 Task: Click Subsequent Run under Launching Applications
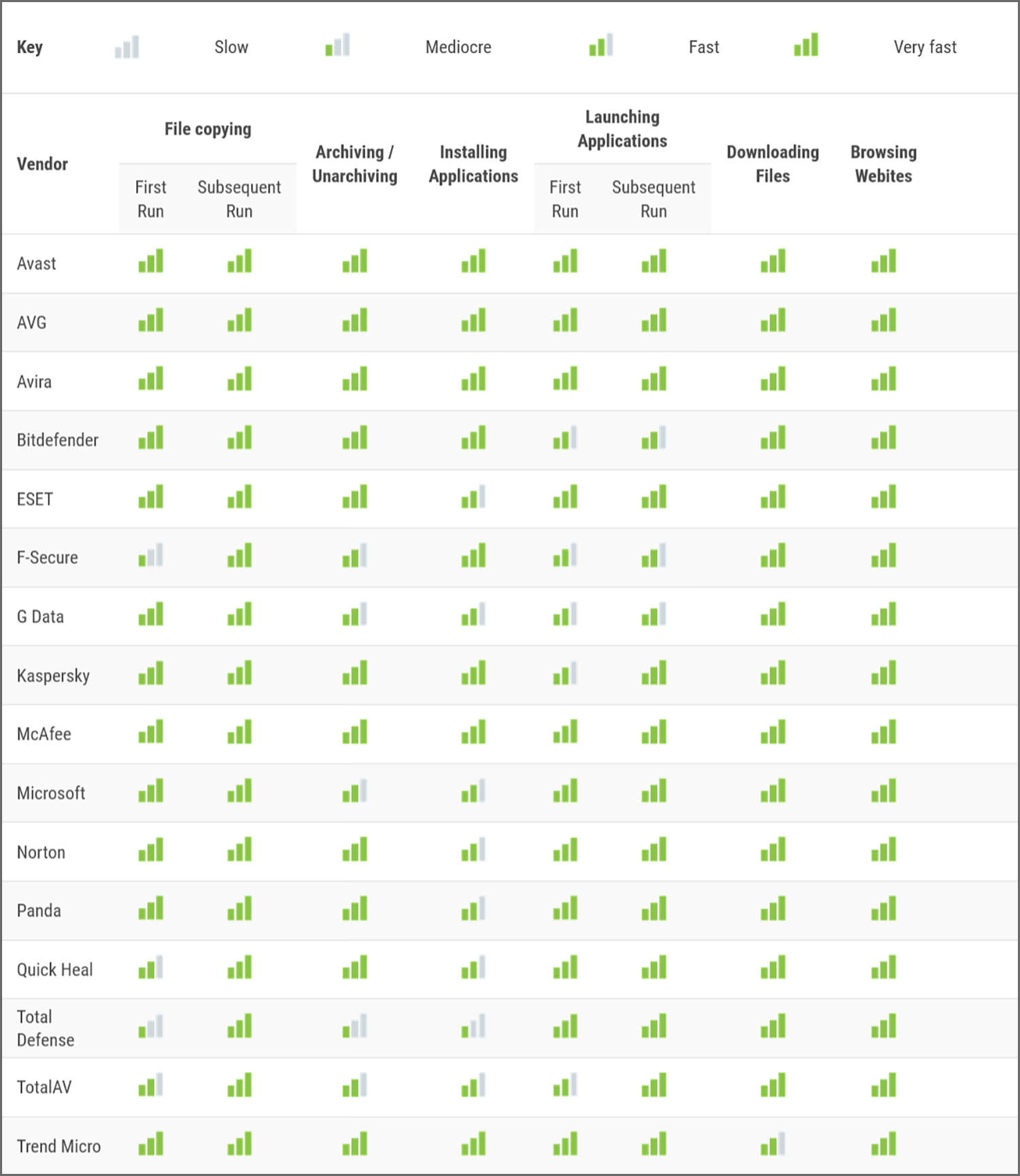(x=653, y=199)
